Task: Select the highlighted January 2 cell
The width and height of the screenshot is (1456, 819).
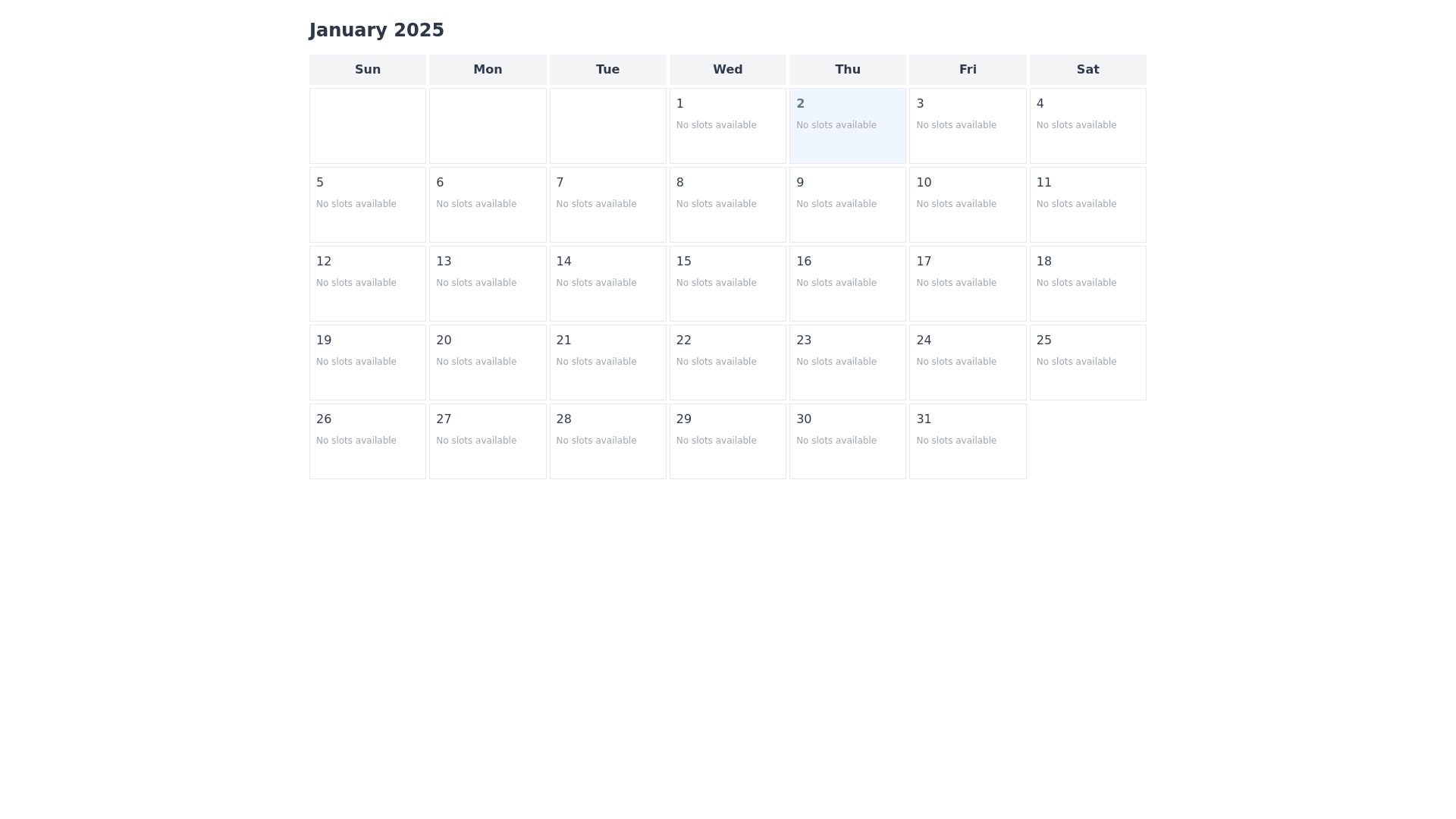Action: 847,126
